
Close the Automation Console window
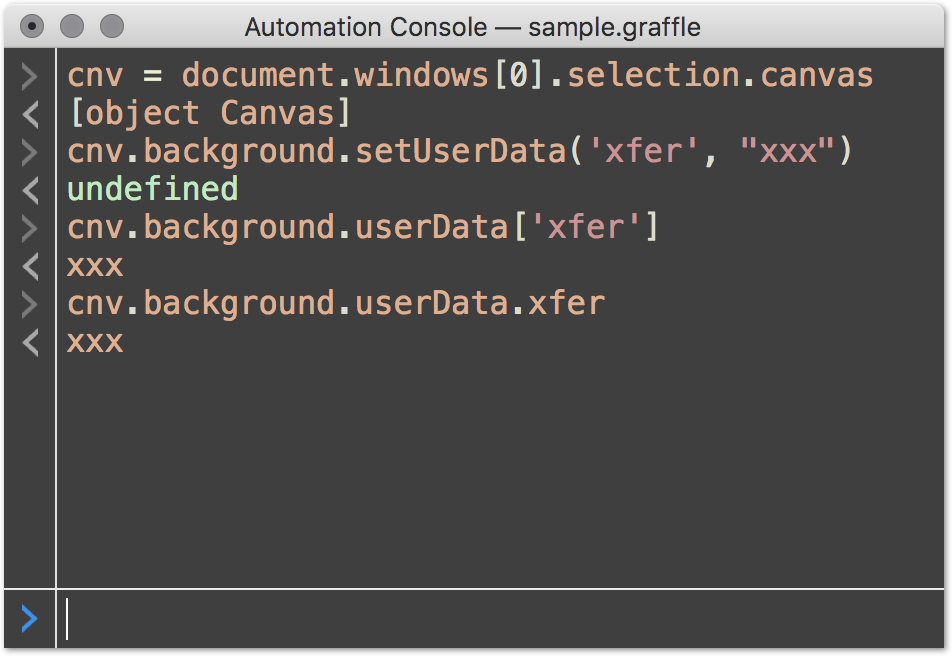point(32,27)
